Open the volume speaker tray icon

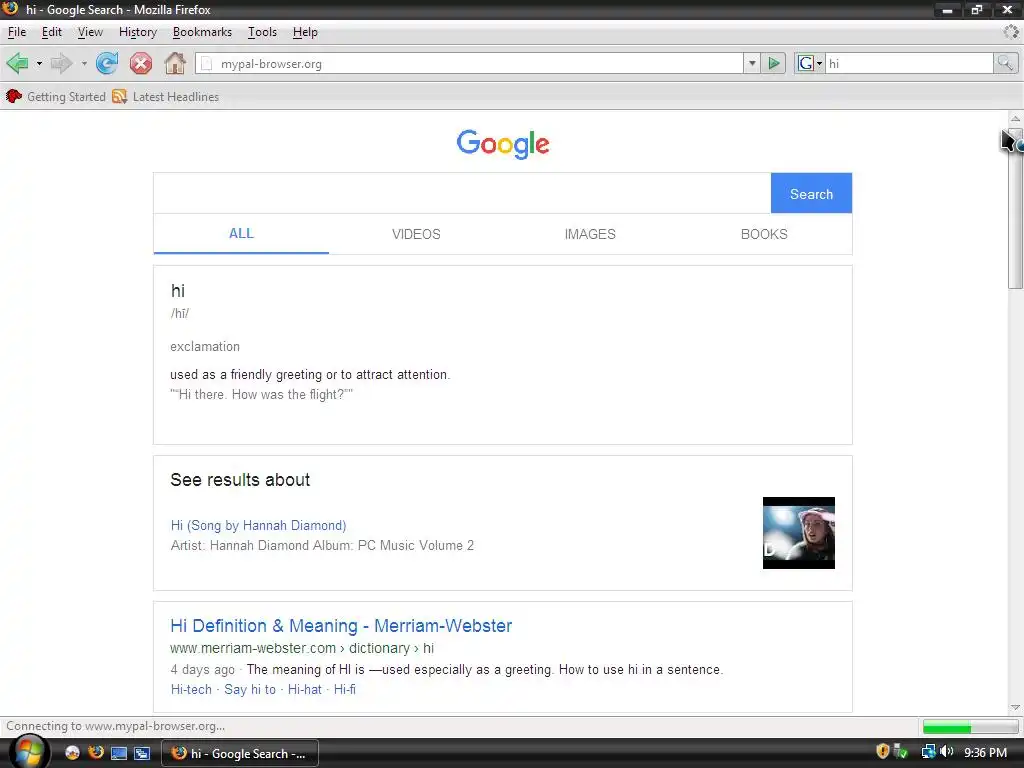tap(947, 752)
